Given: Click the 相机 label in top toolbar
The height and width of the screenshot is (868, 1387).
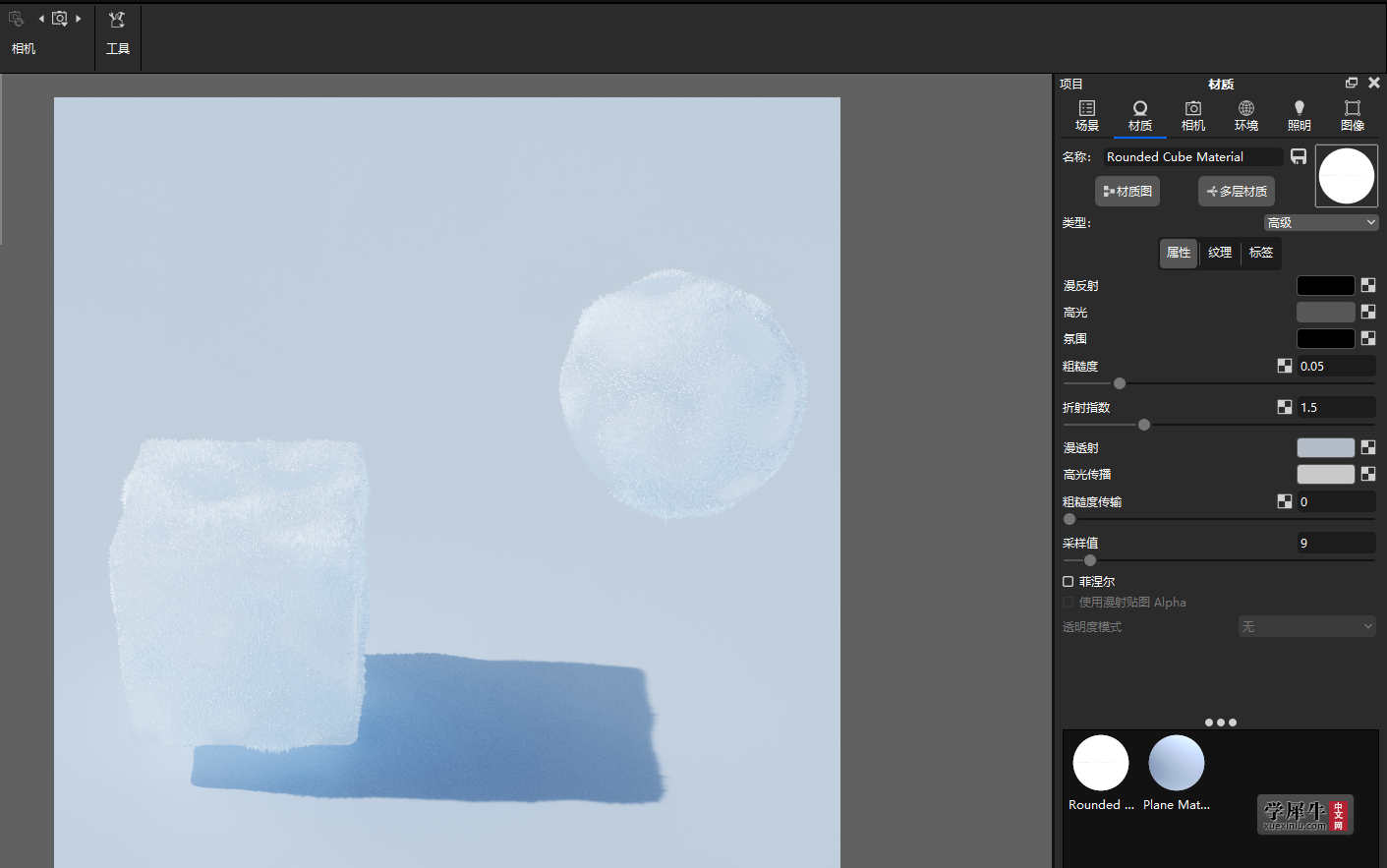Looking at the screenshot, I should 24,48.
